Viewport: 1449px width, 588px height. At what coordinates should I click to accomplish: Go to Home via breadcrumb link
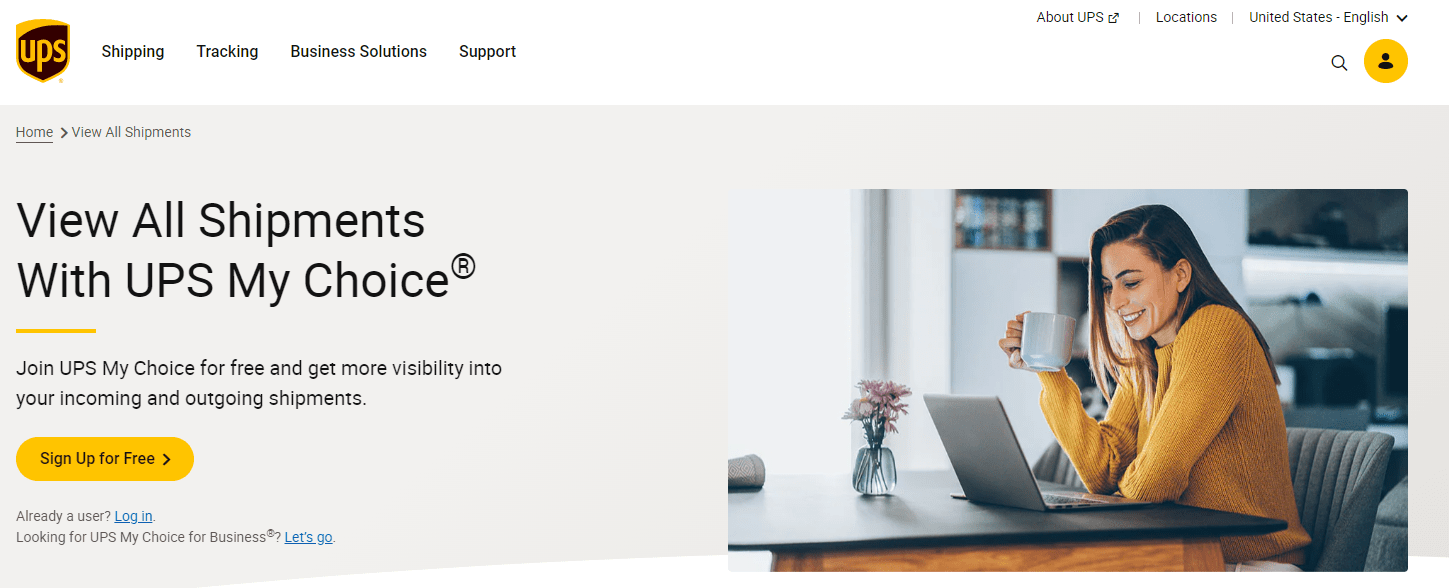pyautogui.click(x=34, y=132)
